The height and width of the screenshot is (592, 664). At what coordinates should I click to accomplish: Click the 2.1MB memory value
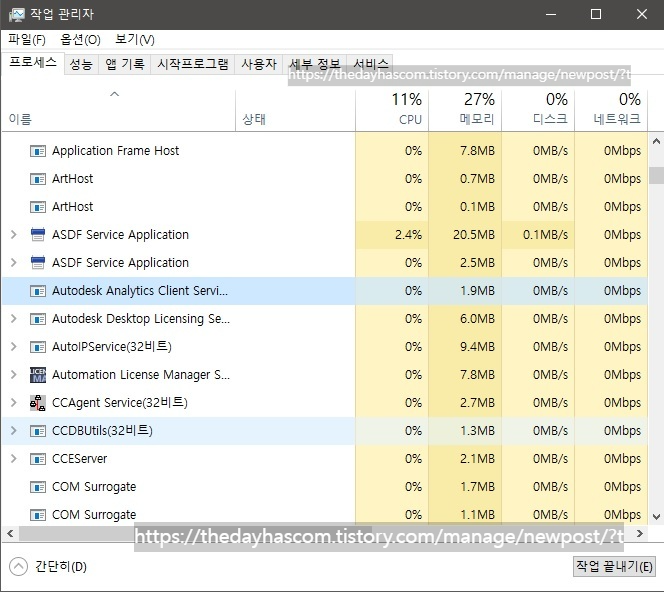click(477, 459)
